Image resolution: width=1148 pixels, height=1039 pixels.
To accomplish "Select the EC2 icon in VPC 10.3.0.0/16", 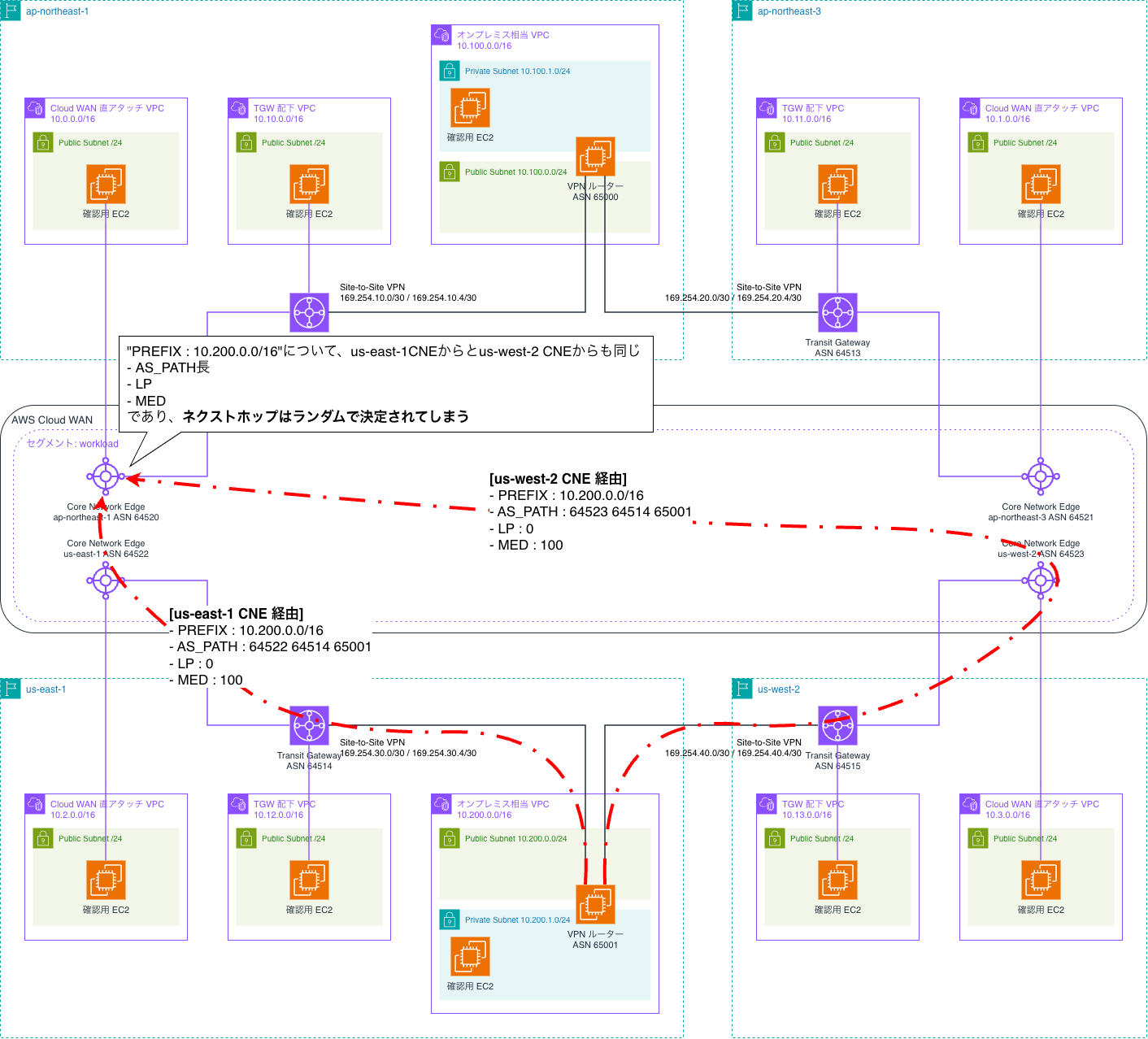I will 1041,880.
